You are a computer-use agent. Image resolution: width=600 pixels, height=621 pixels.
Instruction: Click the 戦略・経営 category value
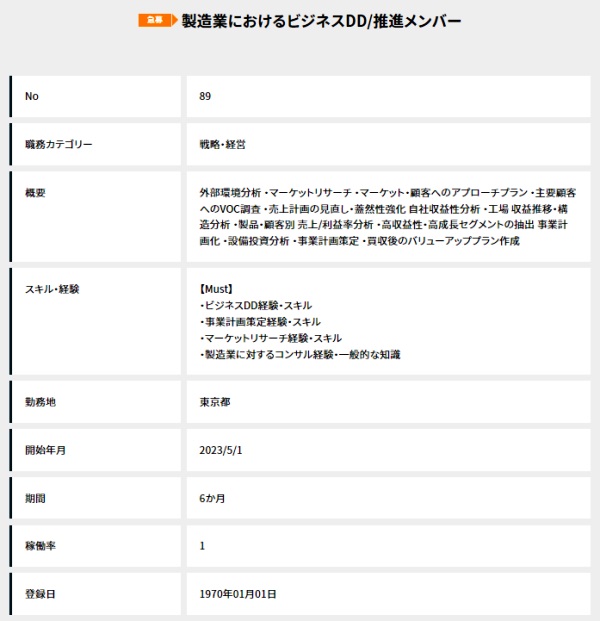[x=223, y=144]
